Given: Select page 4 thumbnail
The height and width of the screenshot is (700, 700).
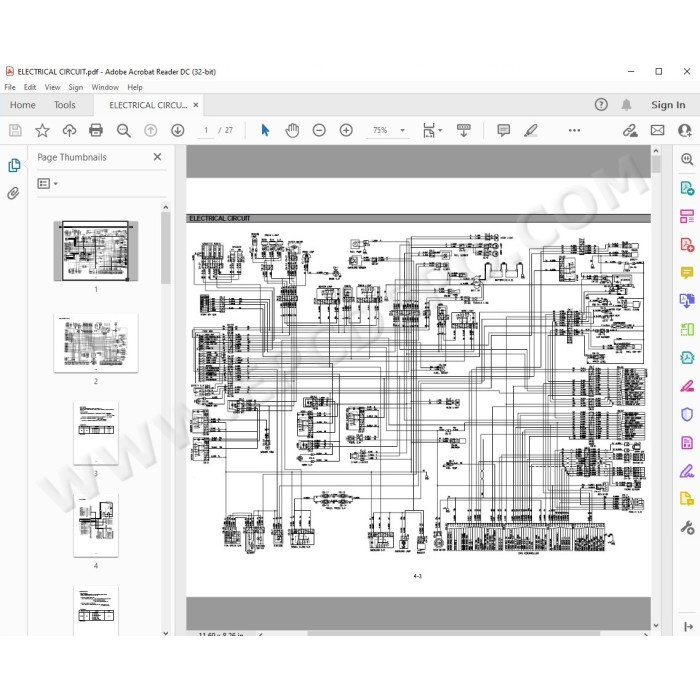Looking at the screenshot, I should [x=96, y=525].
